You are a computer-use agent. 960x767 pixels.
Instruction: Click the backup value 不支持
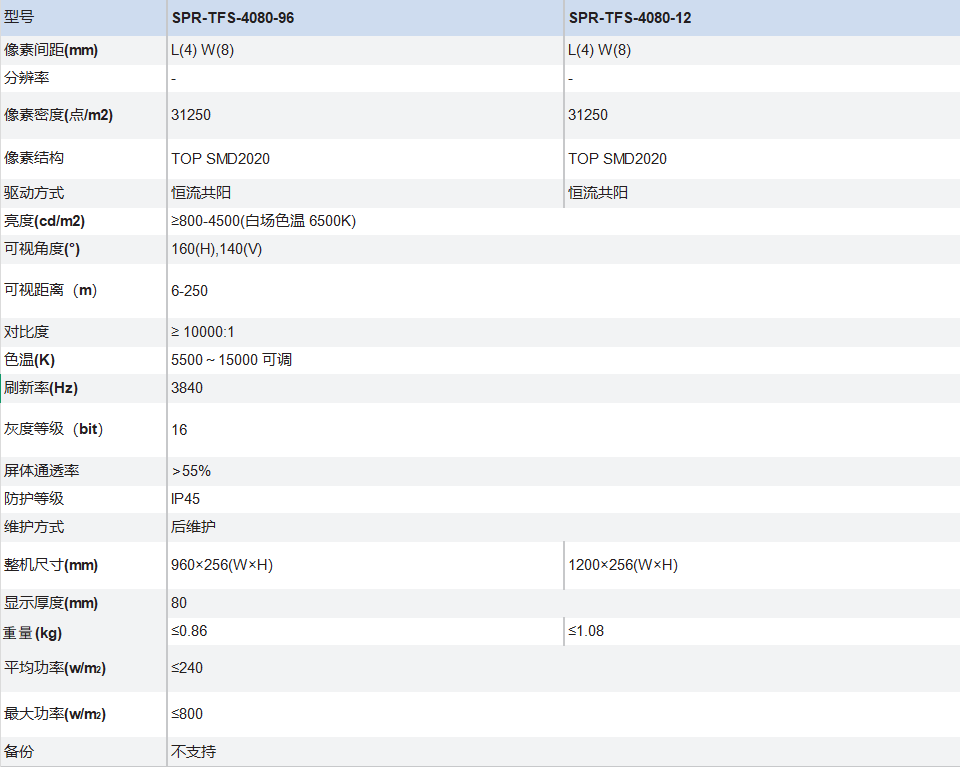coord(193,751)
